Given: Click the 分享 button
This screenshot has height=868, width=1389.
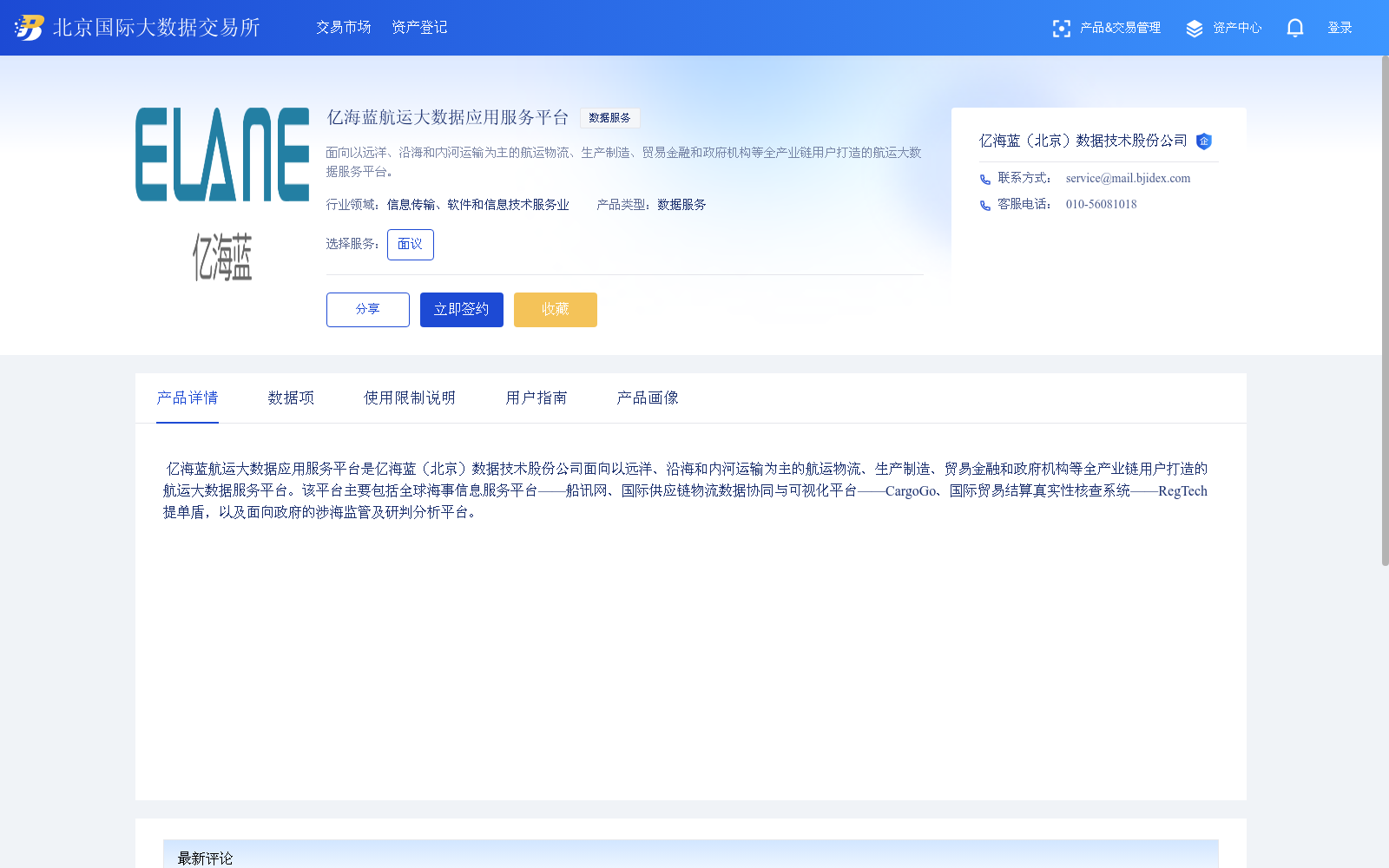Looking at the screenshot, I should 368,310.
